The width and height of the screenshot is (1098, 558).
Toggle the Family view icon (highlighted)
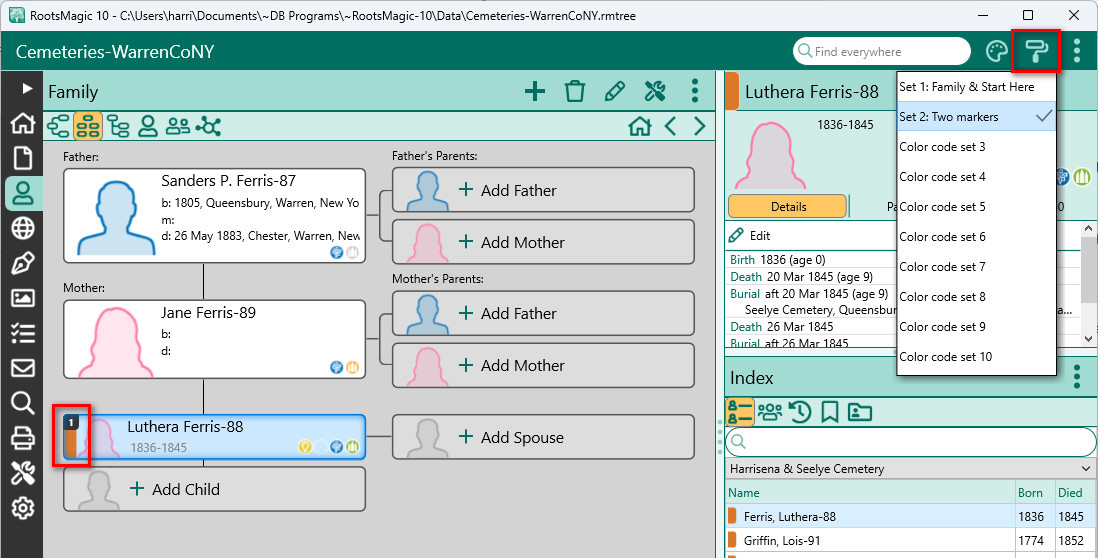point(88,126)
